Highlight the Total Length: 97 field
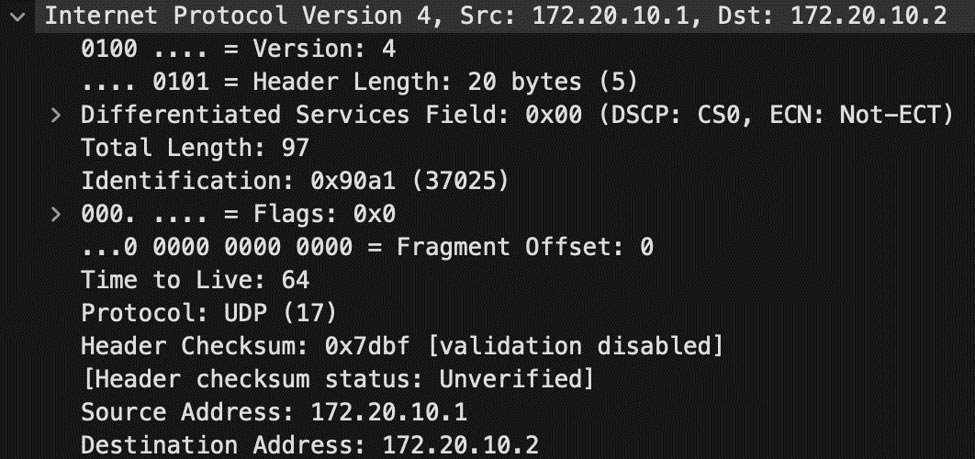The width and height of the screenshot is (975, 459). tap(195, 148)
